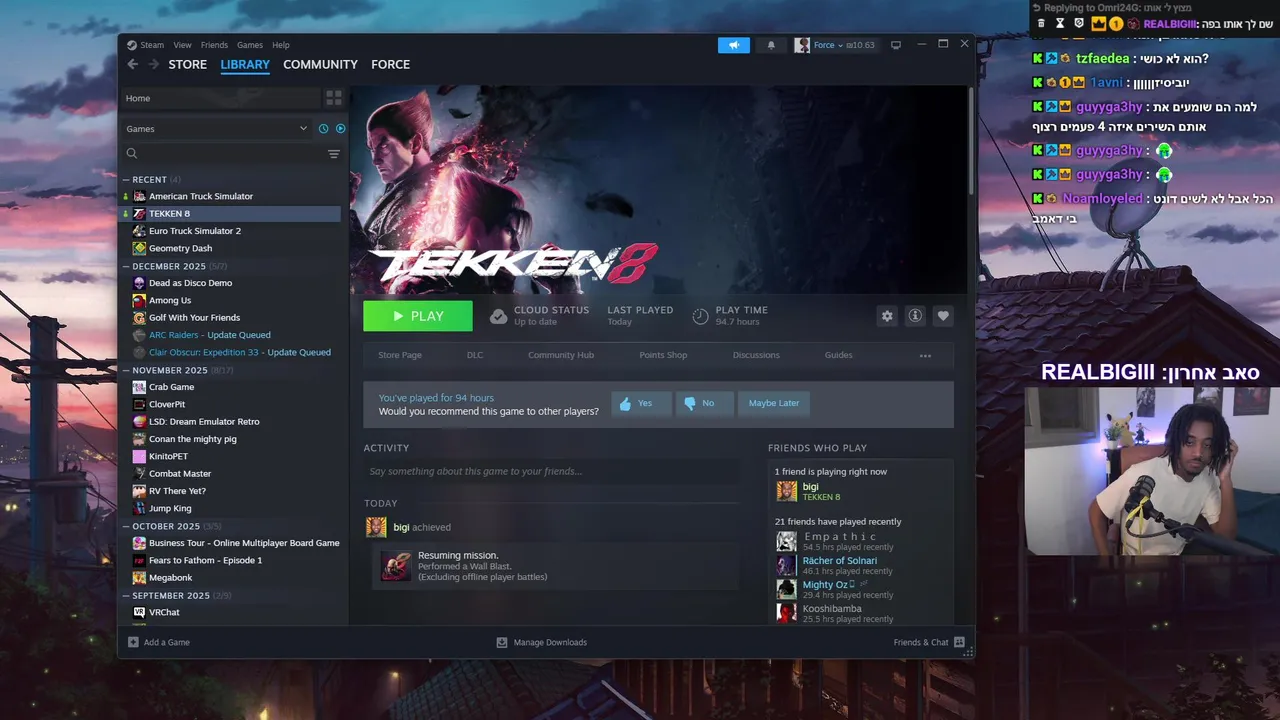Image resolution: width=1280 pixels, height=720 pixels.
Task: Collapse the RECENT category
Action: [126, 180]
